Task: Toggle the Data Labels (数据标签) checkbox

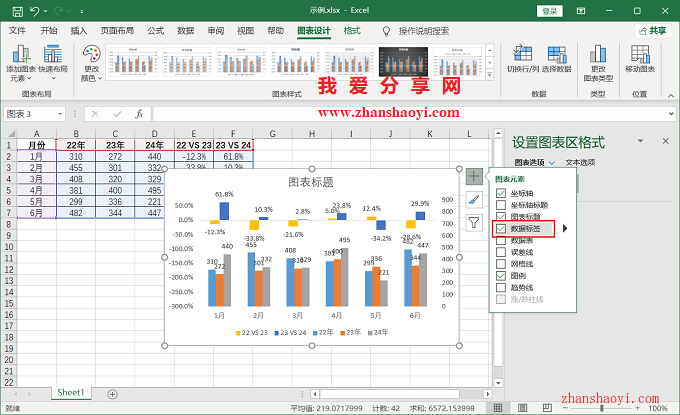Action: [x=501, y=229]
